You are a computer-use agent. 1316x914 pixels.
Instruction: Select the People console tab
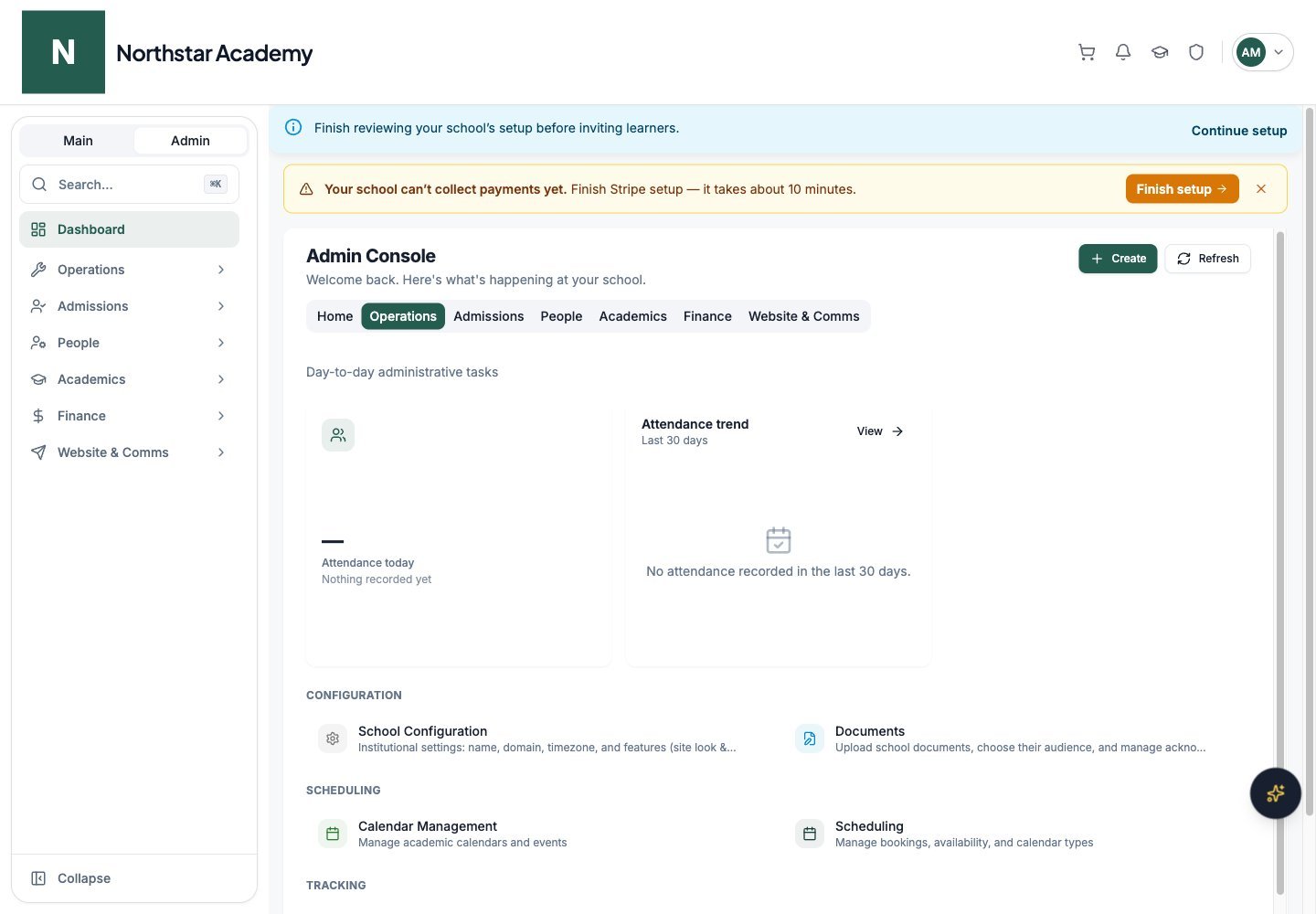[x=561, y=316]
